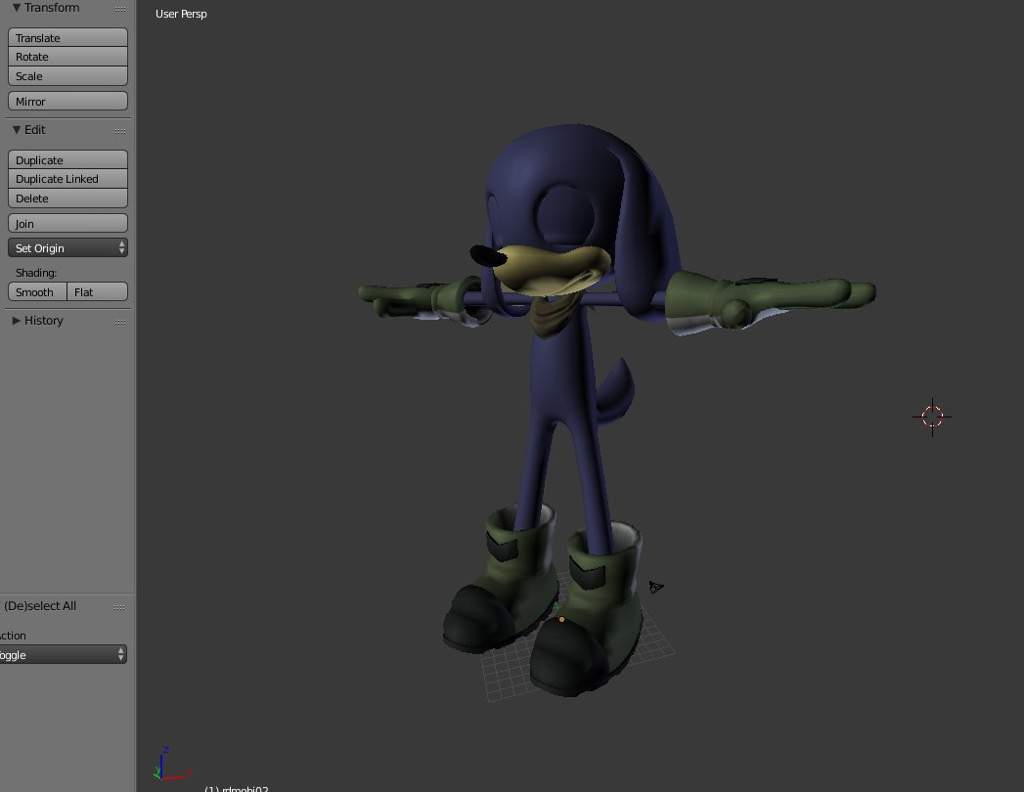Click the camera object in viewport
1024x792 pixels.
[x=656, y=587]
